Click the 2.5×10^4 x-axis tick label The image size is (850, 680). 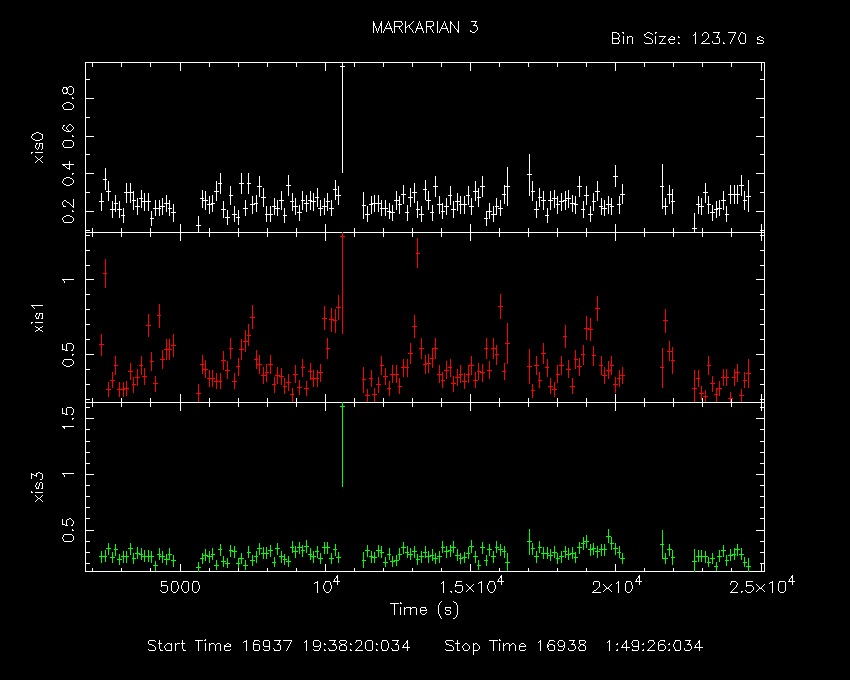(x=762, y=586)
